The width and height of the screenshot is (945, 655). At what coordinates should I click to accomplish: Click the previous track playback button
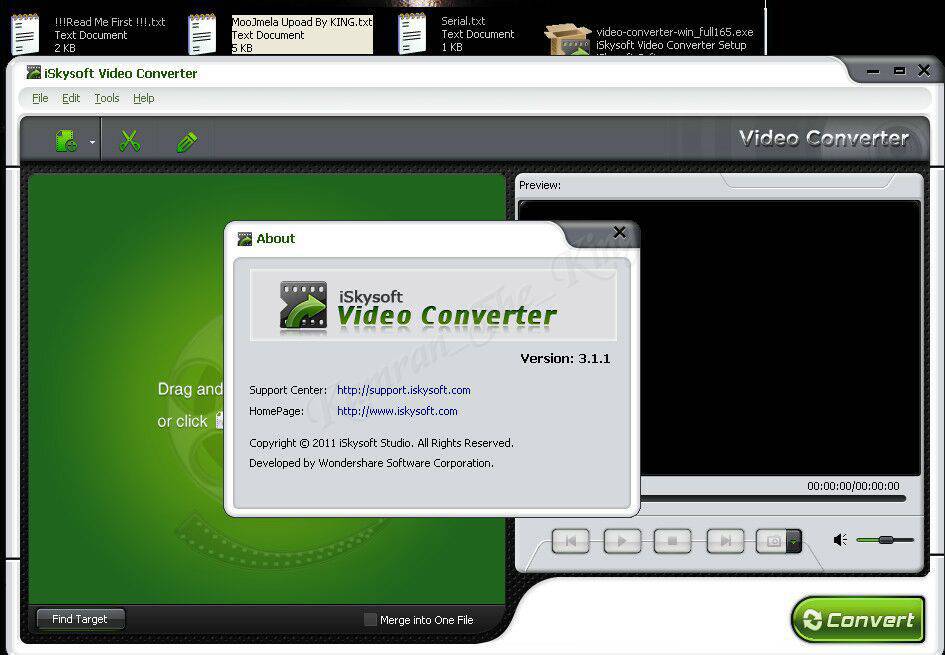(x=570, y=541)
